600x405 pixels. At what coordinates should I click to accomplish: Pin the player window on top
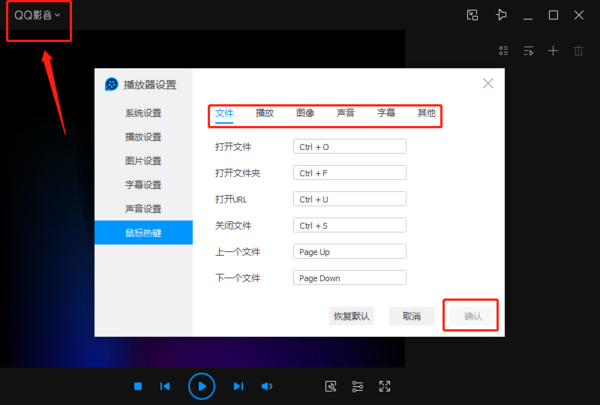point(501,15)
